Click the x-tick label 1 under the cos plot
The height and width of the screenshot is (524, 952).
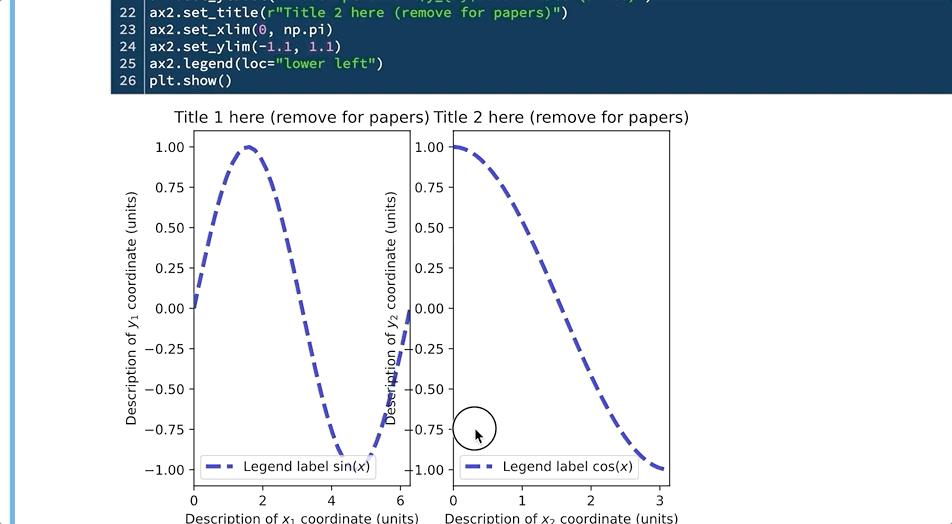click(522, 501)
